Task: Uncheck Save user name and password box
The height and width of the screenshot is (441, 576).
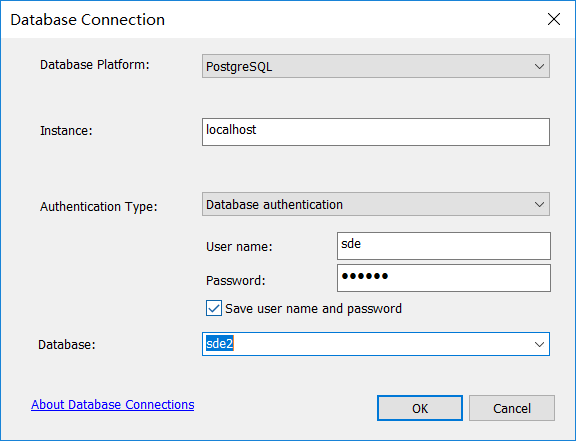Action: pyautogui.click(x=214, y=308)
